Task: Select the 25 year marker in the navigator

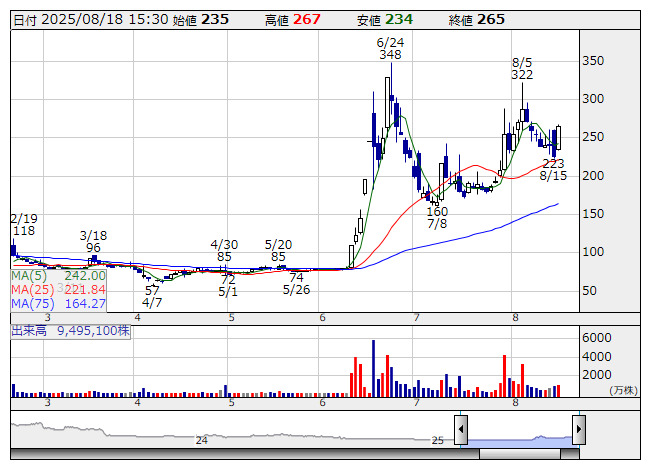Action: 436,440
